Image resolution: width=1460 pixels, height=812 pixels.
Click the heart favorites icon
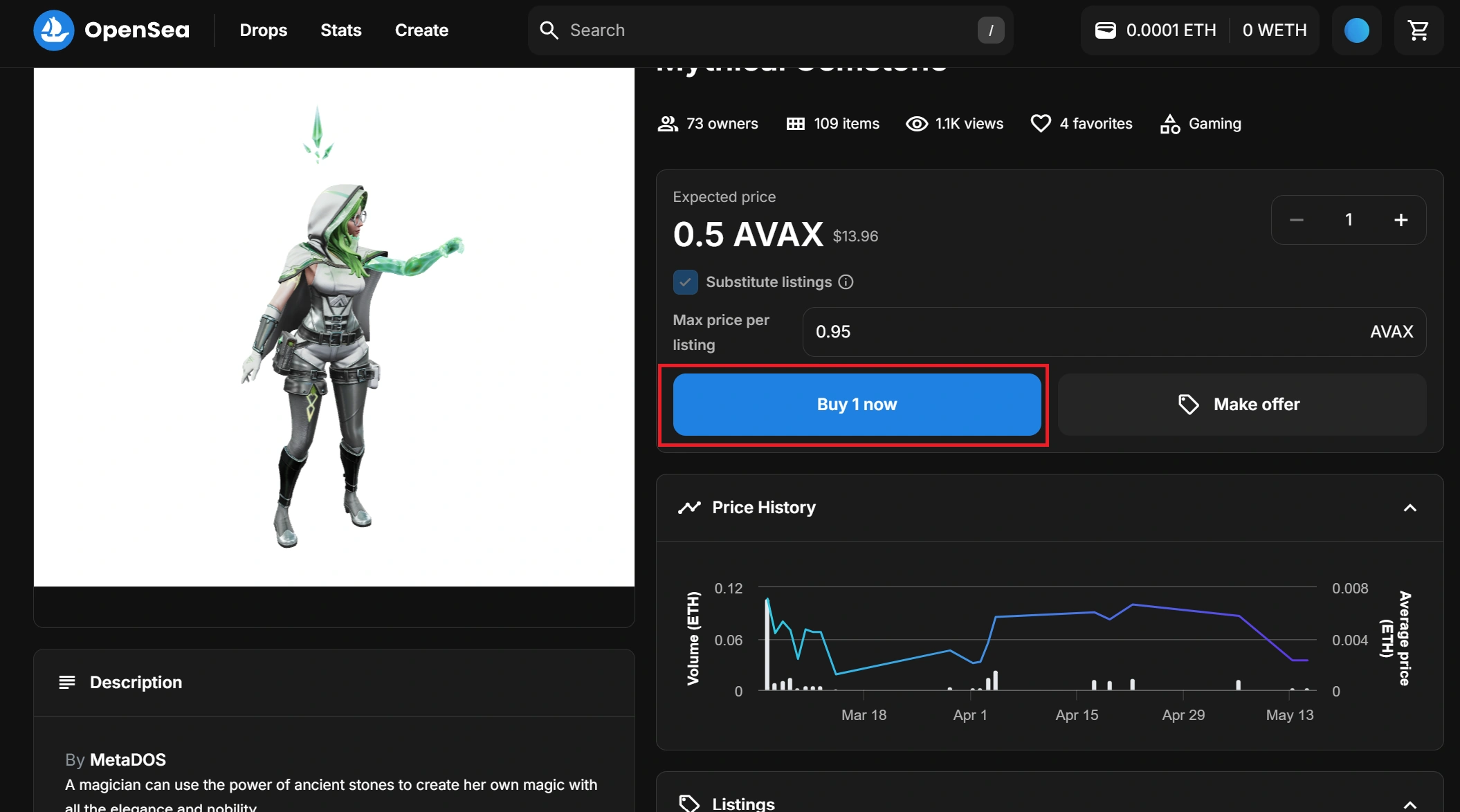coord(1040,124)
